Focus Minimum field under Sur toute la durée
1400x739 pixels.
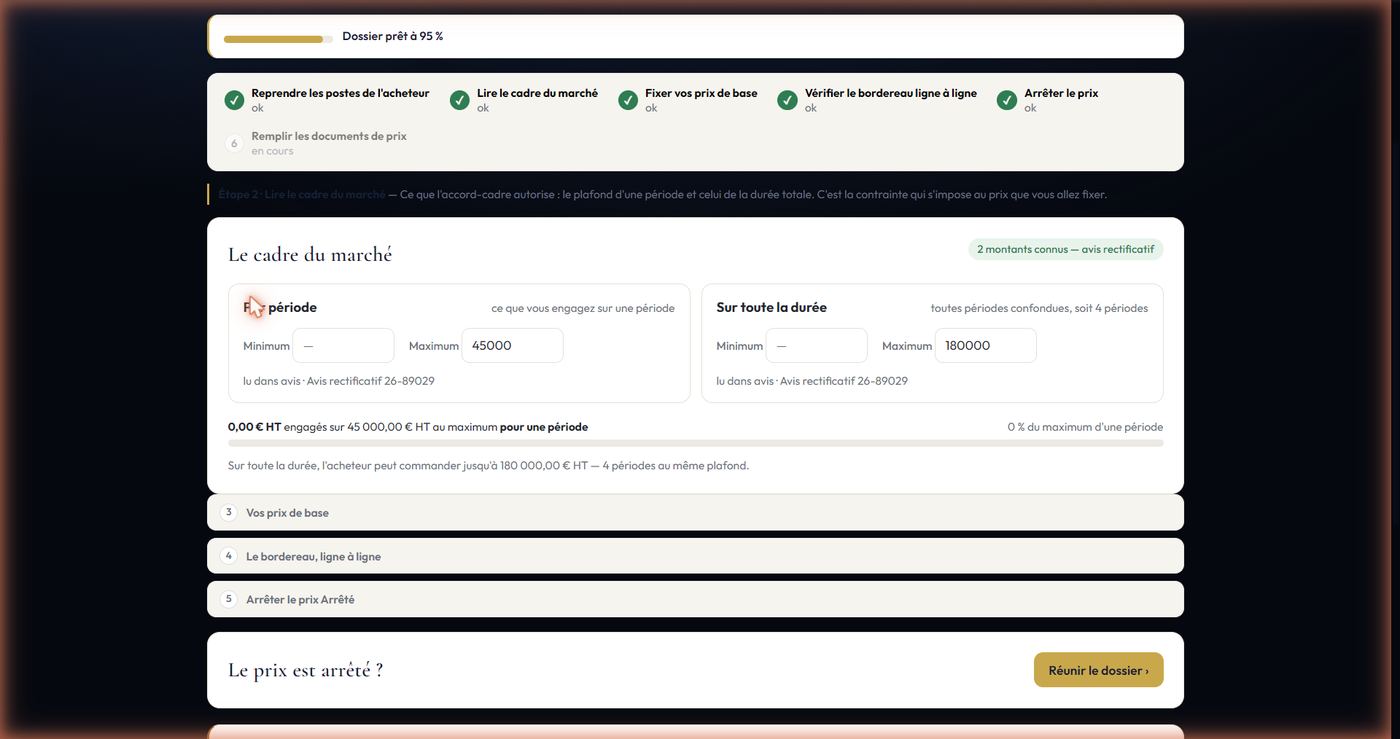tap(816, 346)
